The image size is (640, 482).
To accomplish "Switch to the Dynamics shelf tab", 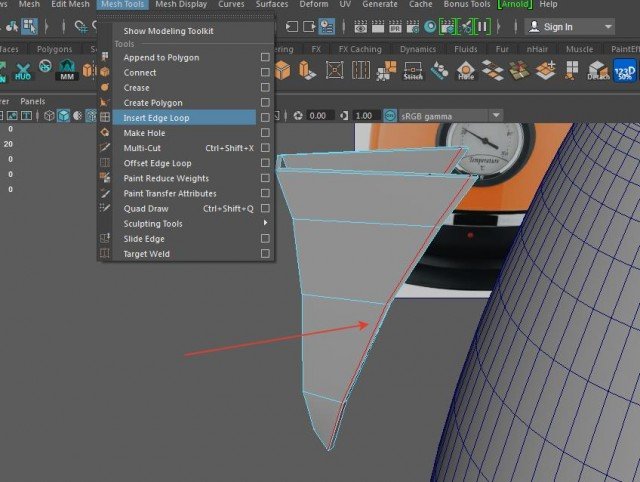I will 417,48.
